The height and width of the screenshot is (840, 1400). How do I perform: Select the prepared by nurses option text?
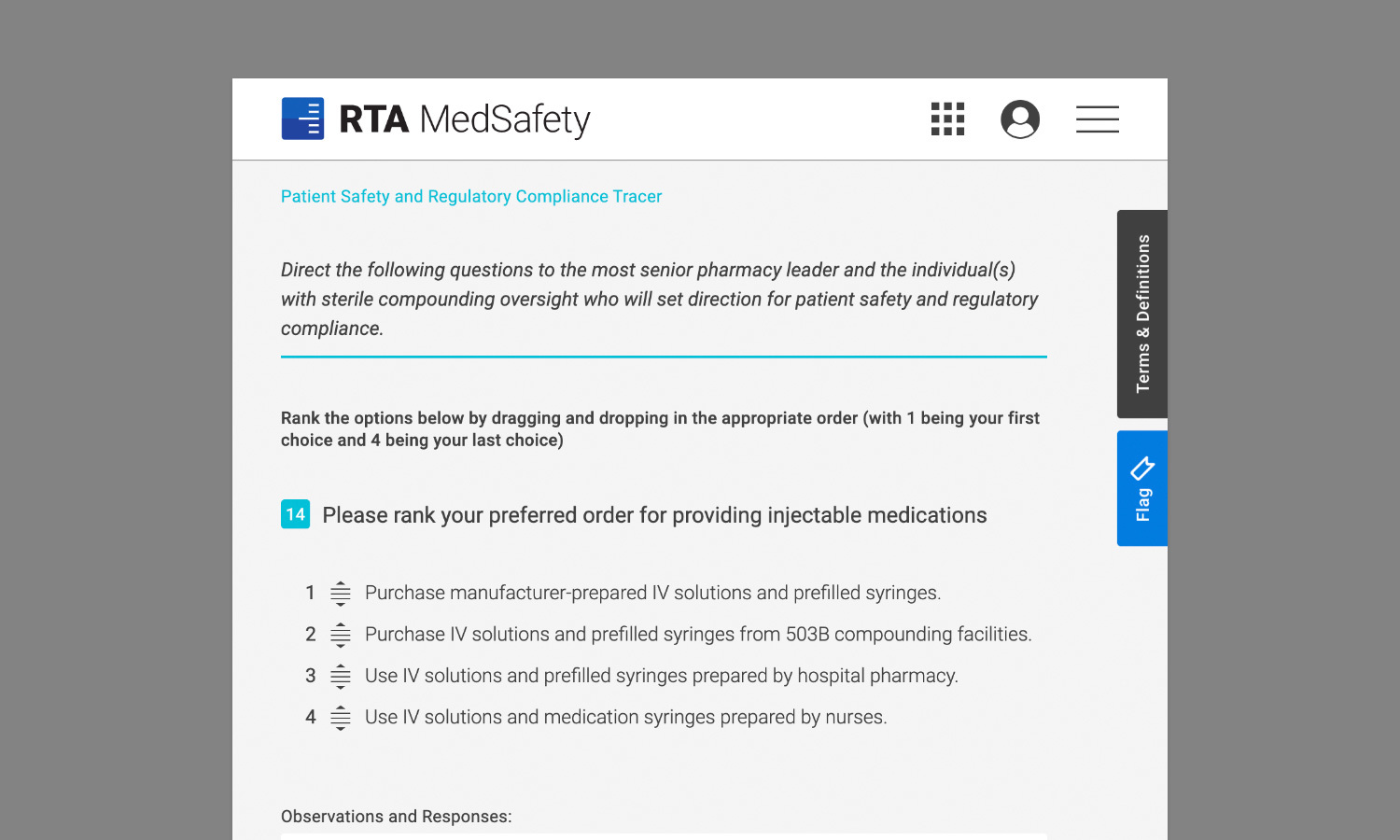(x=625, y=717)
